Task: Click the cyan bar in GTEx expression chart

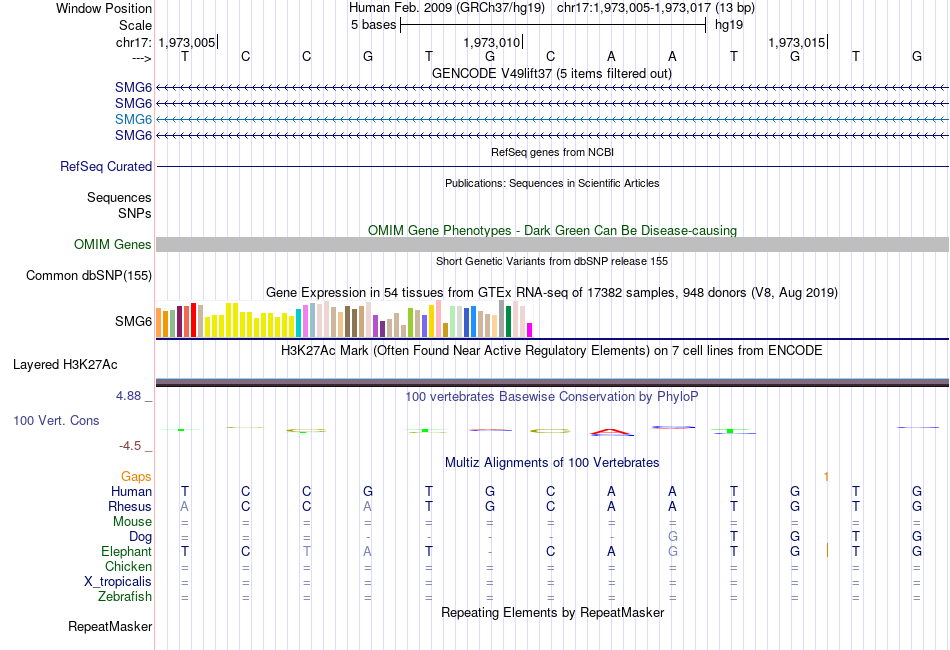Action: [299, 323]
